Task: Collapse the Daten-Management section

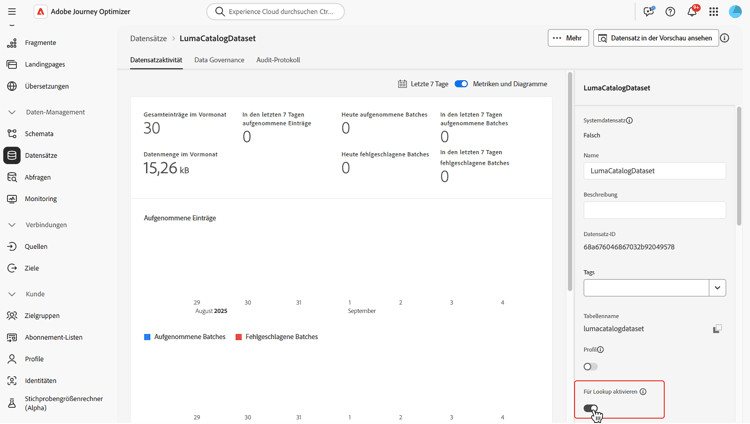Action: (x=12, y=112)
